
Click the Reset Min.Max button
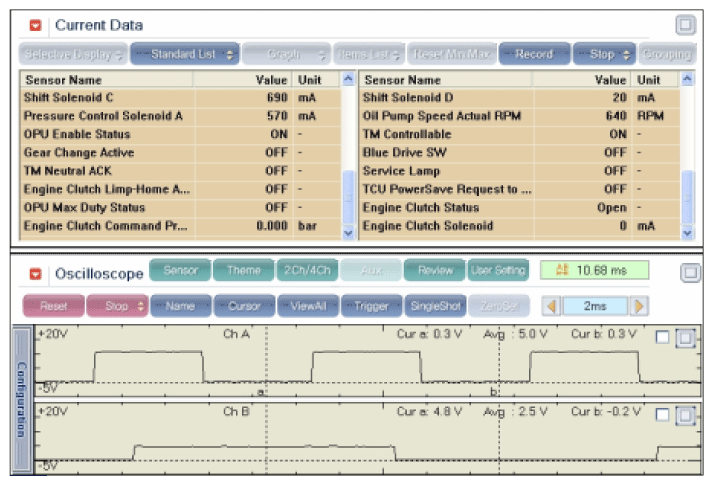[452, 55]
